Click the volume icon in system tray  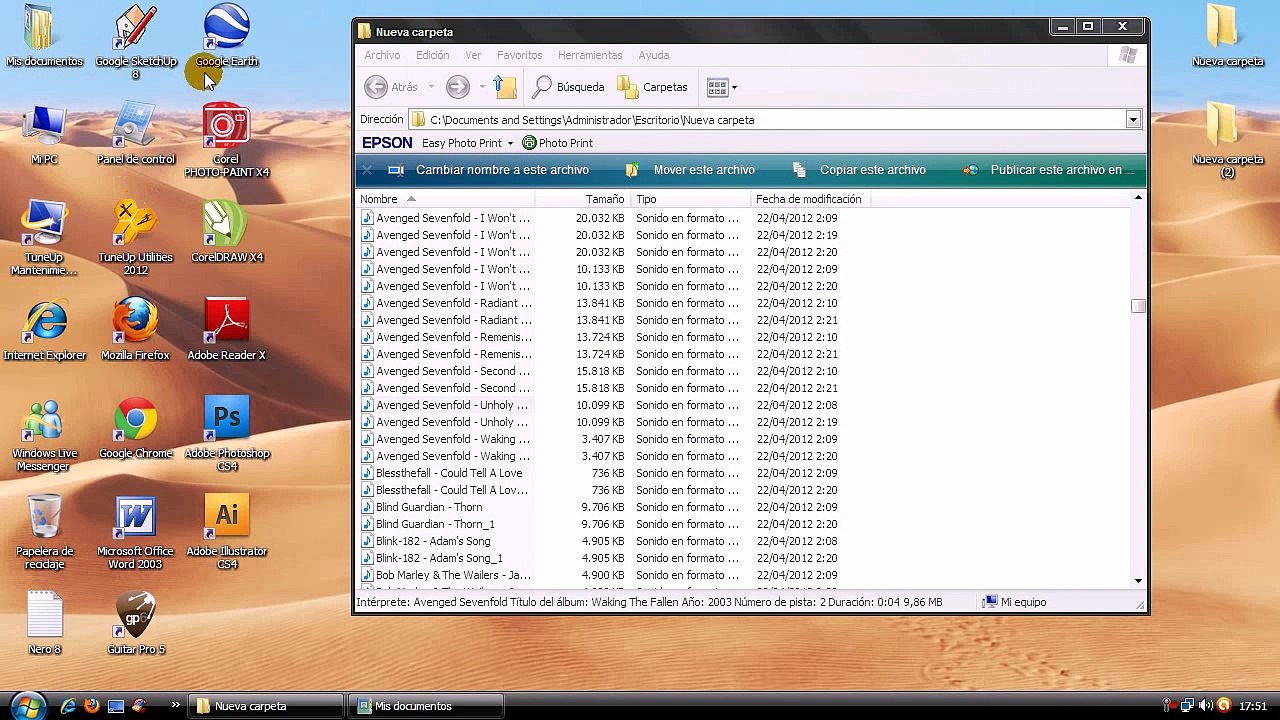pyautogui.click(x=1206, y=706)
